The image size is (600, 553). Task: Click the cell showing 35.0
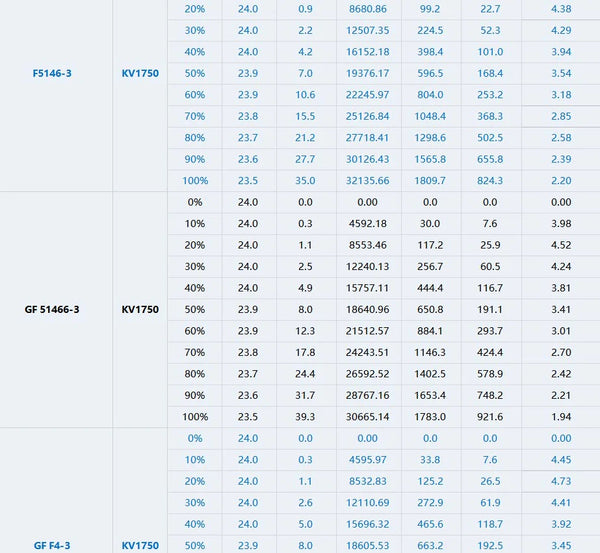305,181
